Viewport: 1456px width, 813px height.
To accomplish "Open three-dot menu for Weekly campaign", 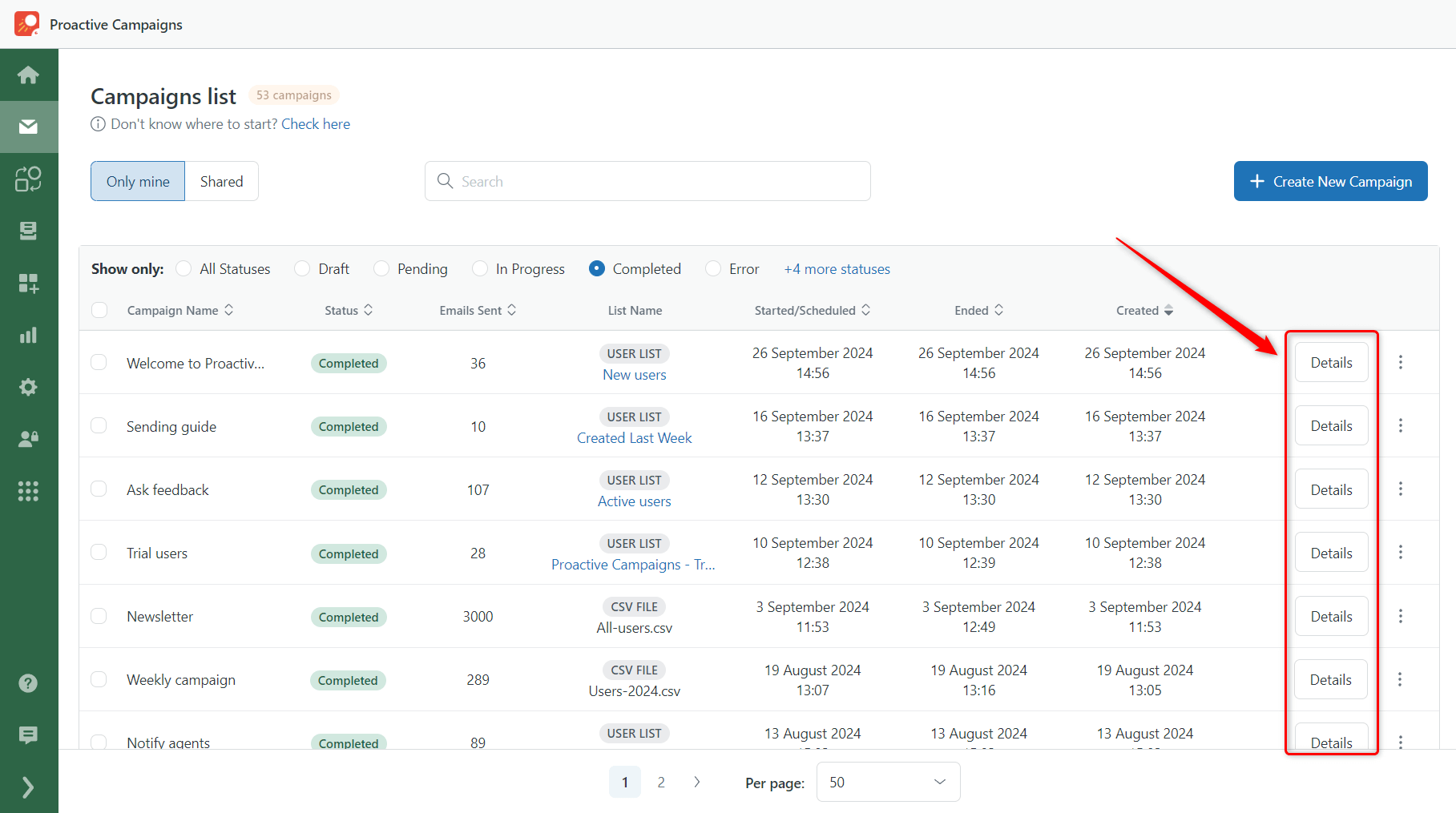I will [1400, 679].
